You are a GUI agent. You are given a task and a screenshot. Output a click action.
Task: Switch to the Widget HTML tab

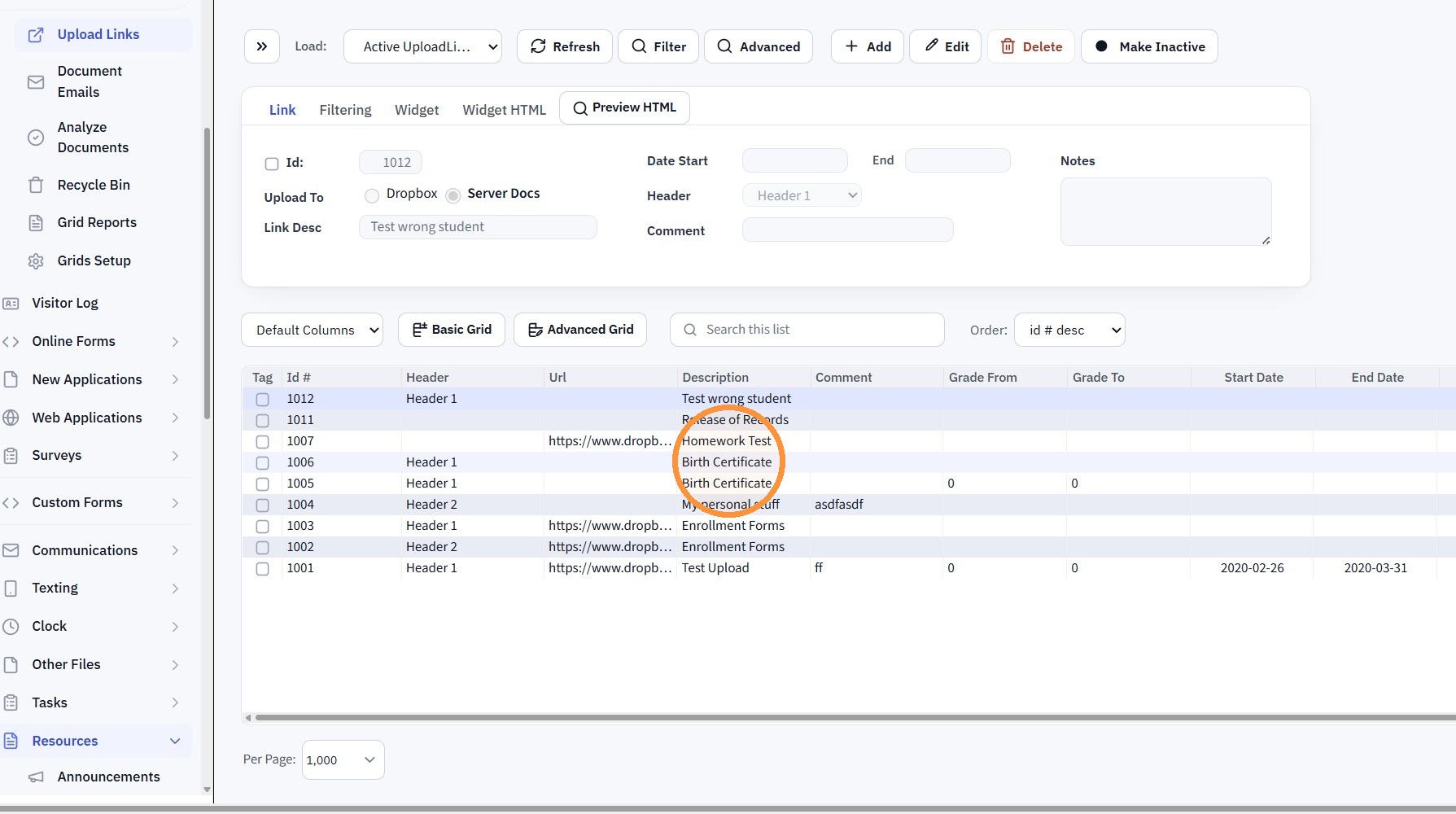(504, 110)
